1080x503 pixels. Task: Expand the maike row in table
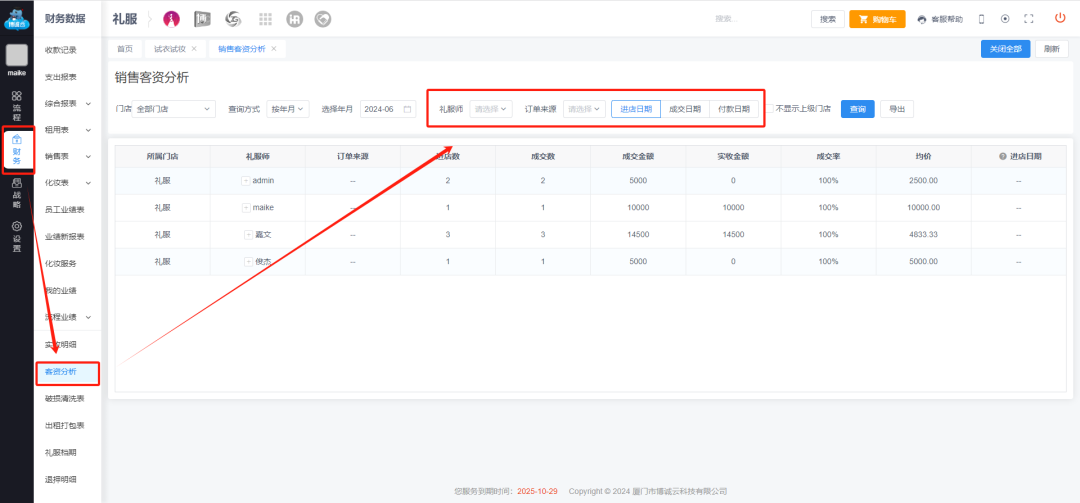[247, 207]
